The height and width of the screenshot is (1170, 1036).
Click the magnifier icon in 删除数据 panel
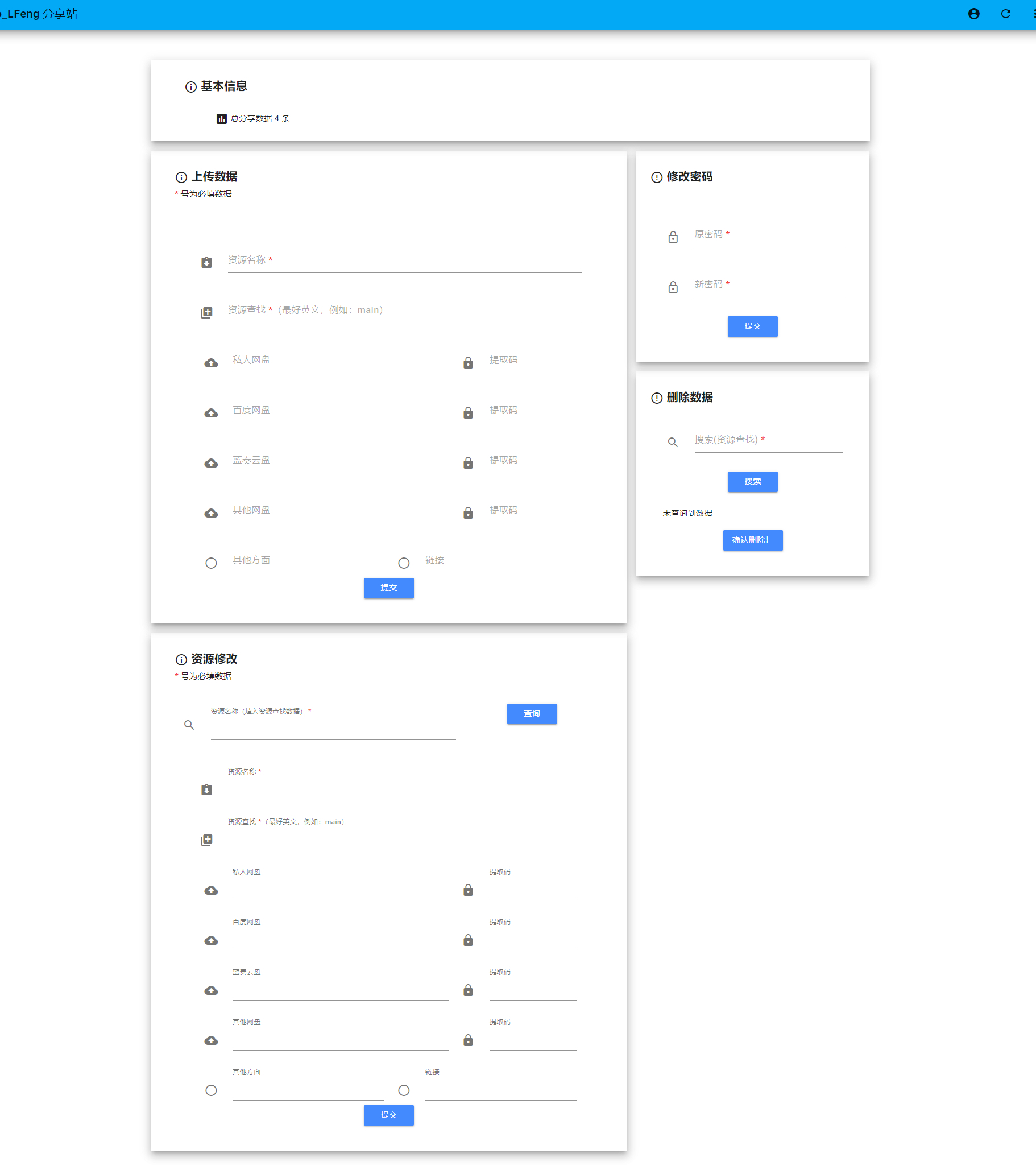click(673, 443)
